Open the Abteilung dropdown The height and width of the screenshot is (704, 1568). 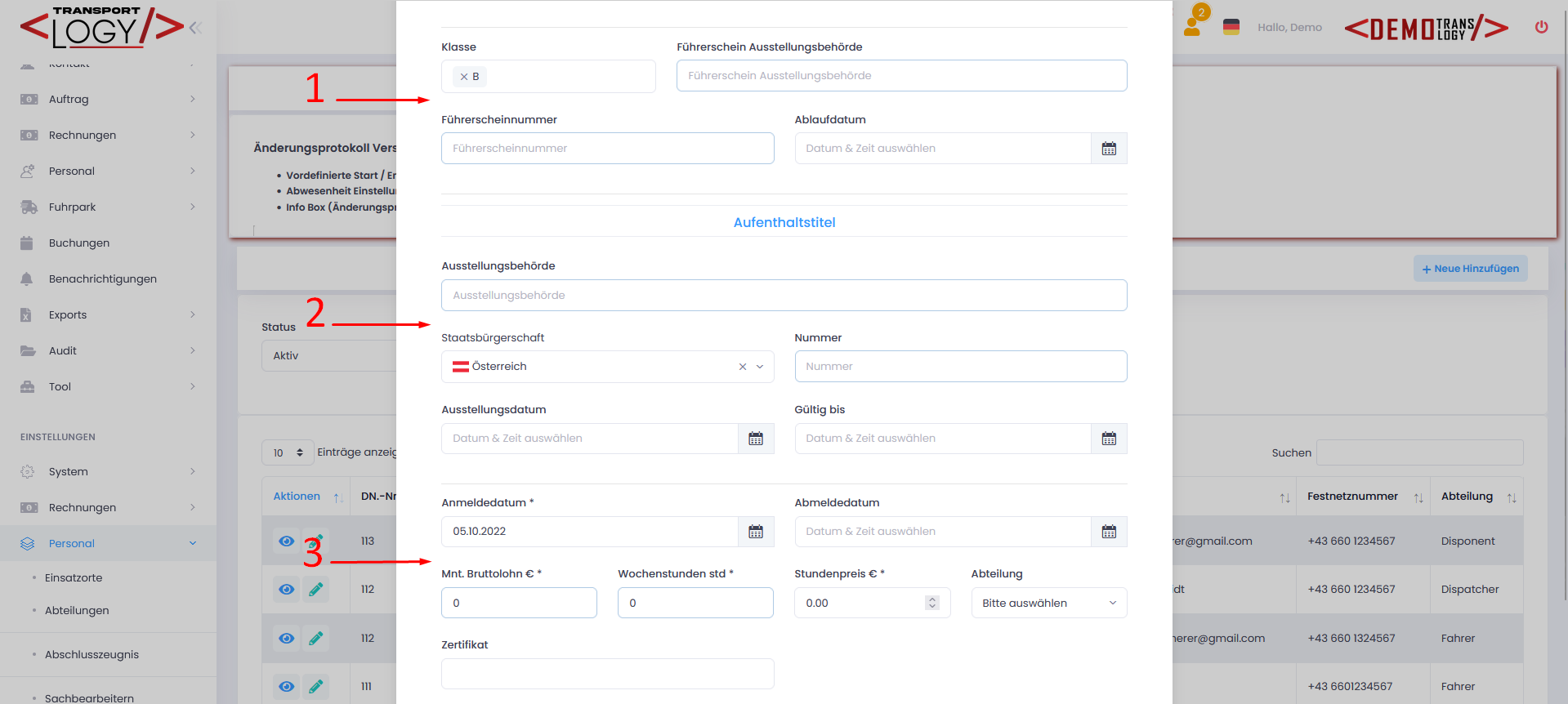(x=1048, y=604)
